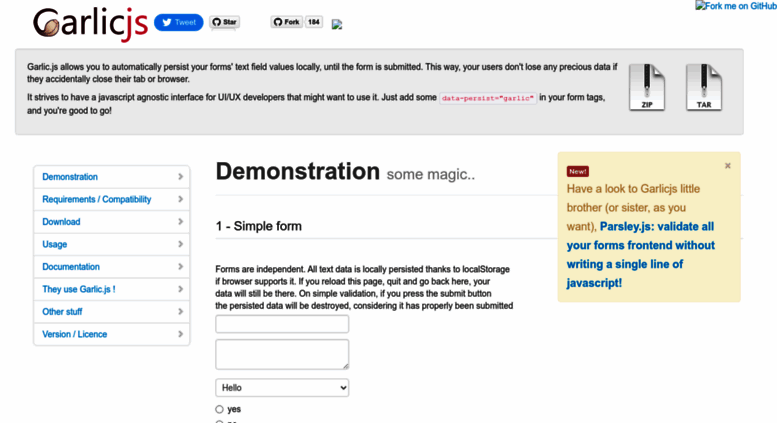Focus the multi-line textarea
Image resolution: width=777 pixels, height=423 pixels.
tap(282, 355)
